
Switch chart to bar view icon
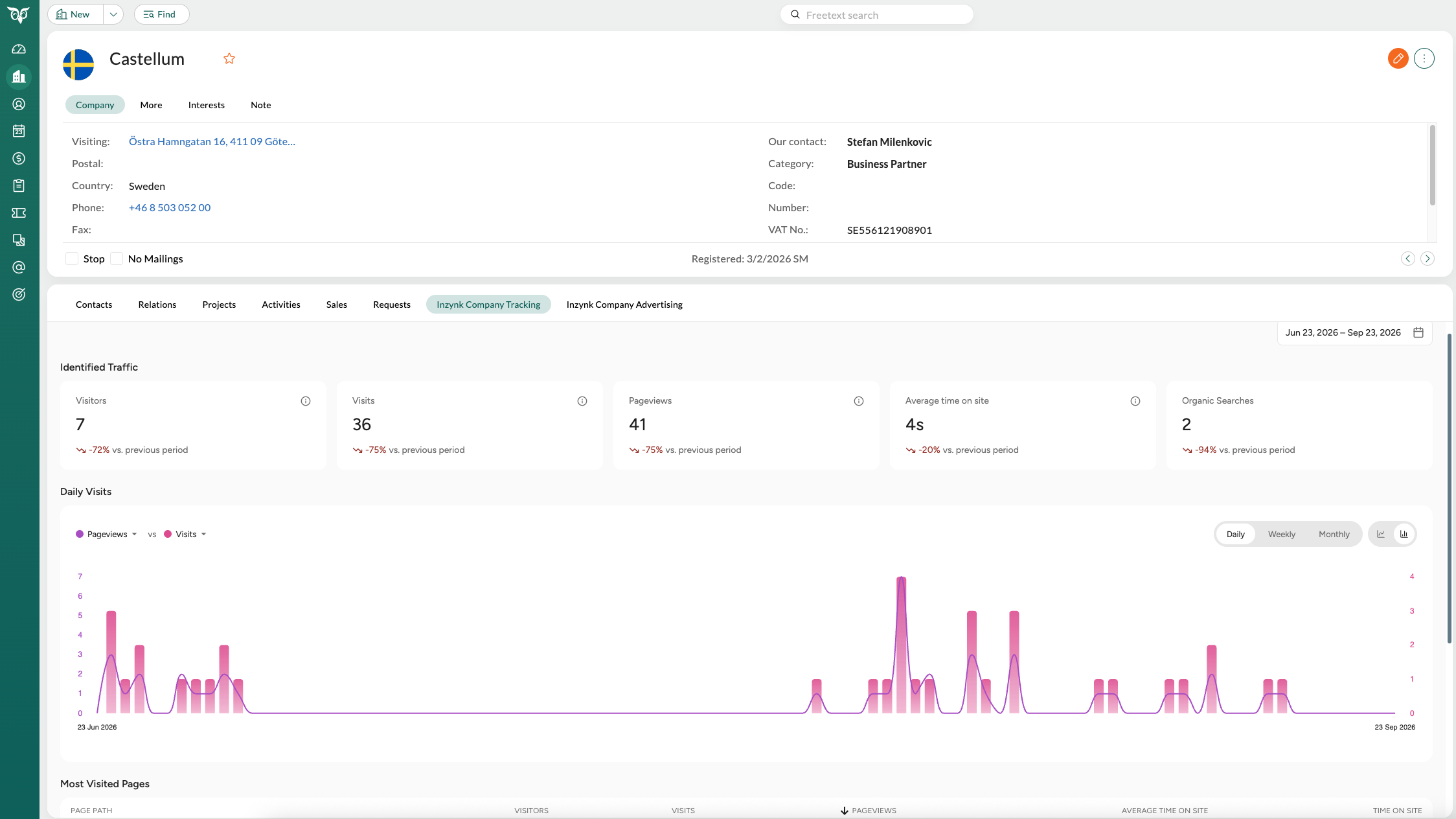coord(1404,534)
